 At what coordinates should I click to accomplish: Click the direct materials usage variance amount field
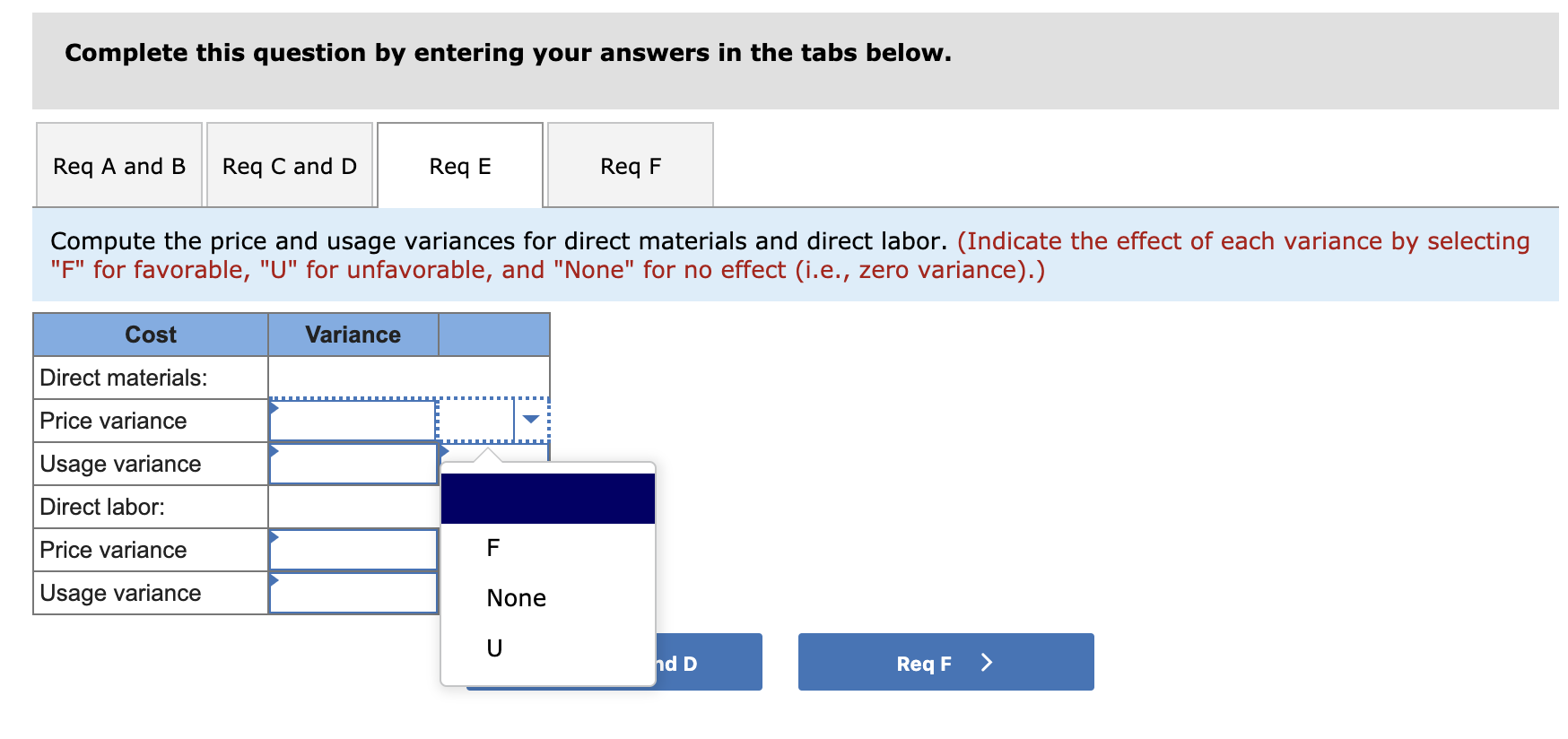coord(353,464)
